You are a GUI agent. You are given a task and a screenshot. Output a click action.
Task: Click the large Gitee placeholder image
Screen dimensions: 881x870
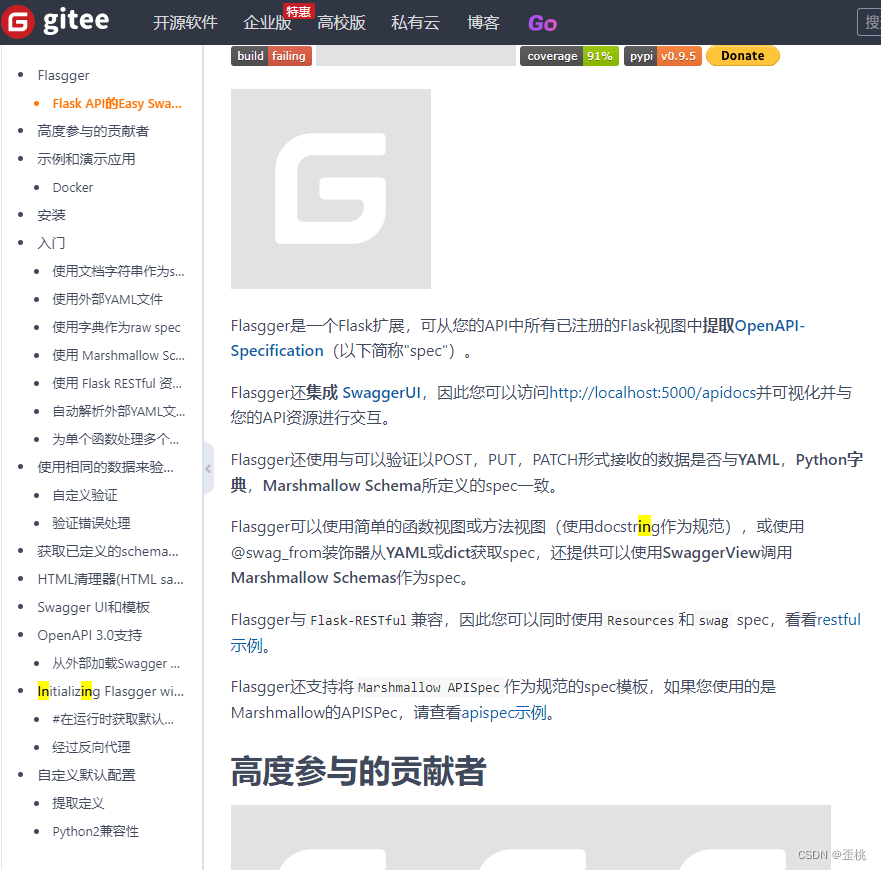tap(331, 189)
